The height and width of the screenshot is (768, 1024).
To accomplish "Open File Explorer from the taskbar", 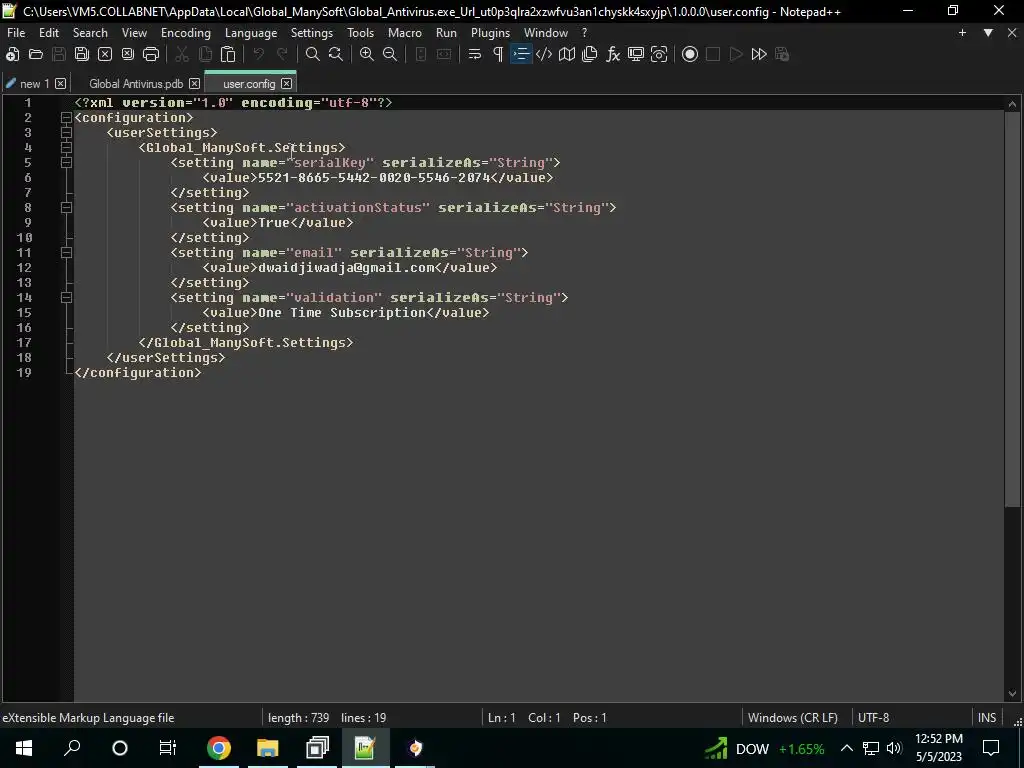I will 268,748.
